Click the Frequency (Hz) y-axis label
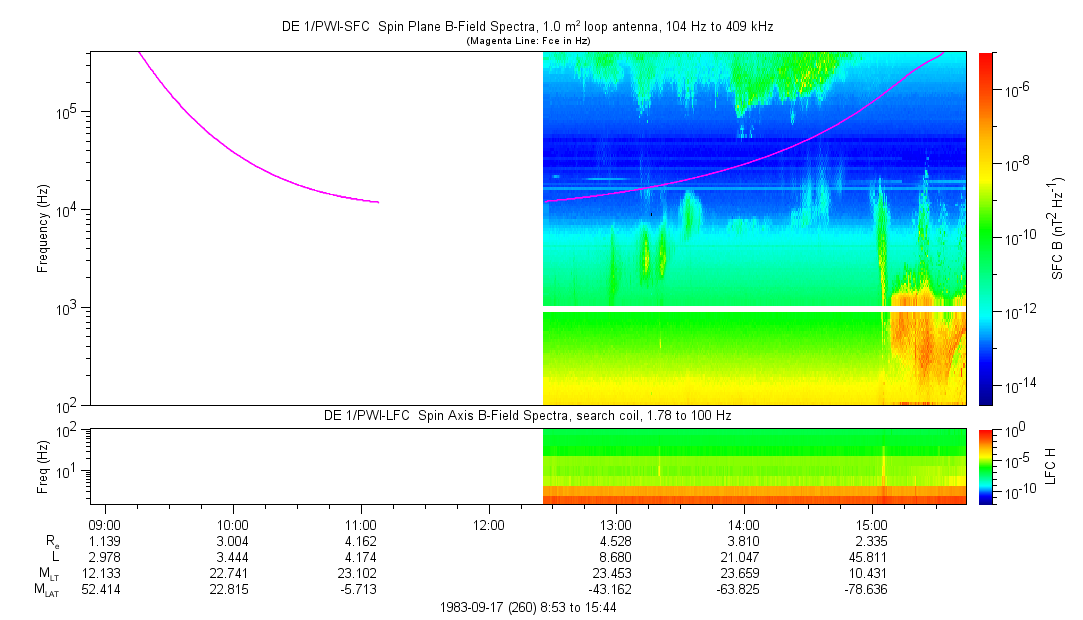Image resolution: width=1083 pixels, height=620 pixels. (x=43, y=228)
